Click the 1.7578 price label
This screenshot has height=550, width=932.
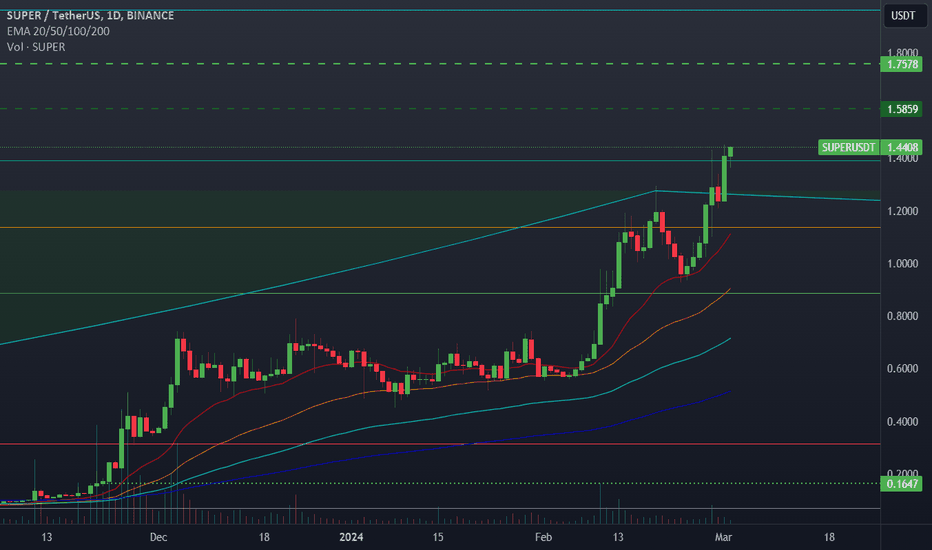point(902,64)
